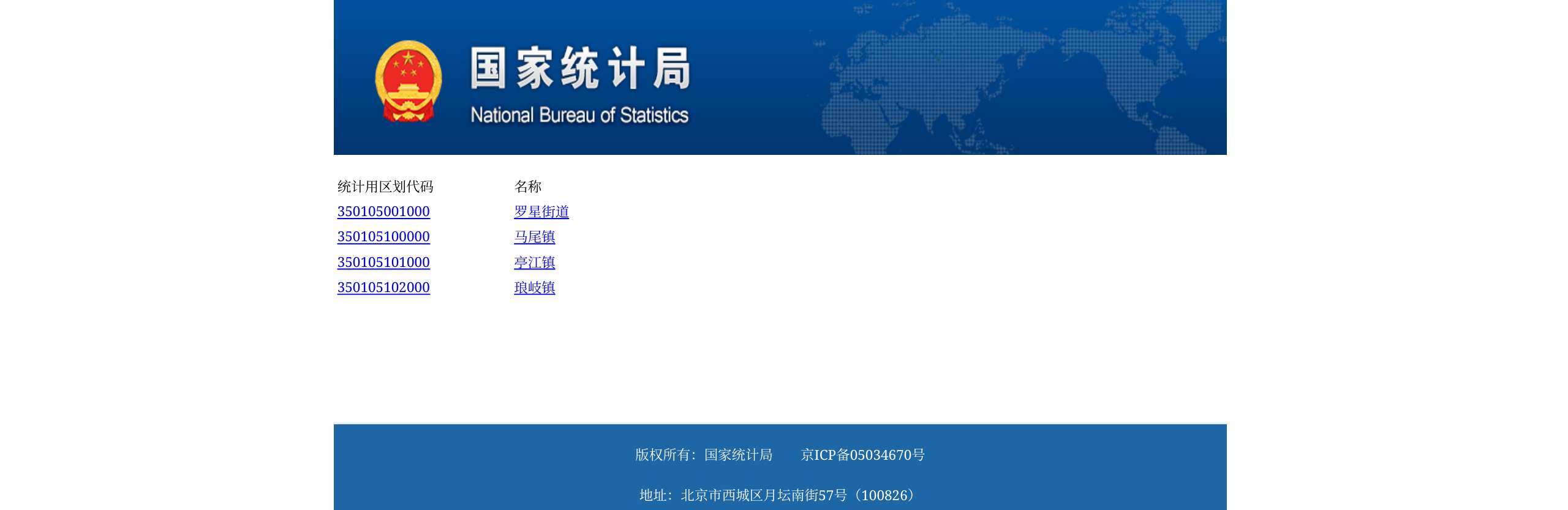Open code link 350105101000
1568x510 pixels.
coord(383,263)
